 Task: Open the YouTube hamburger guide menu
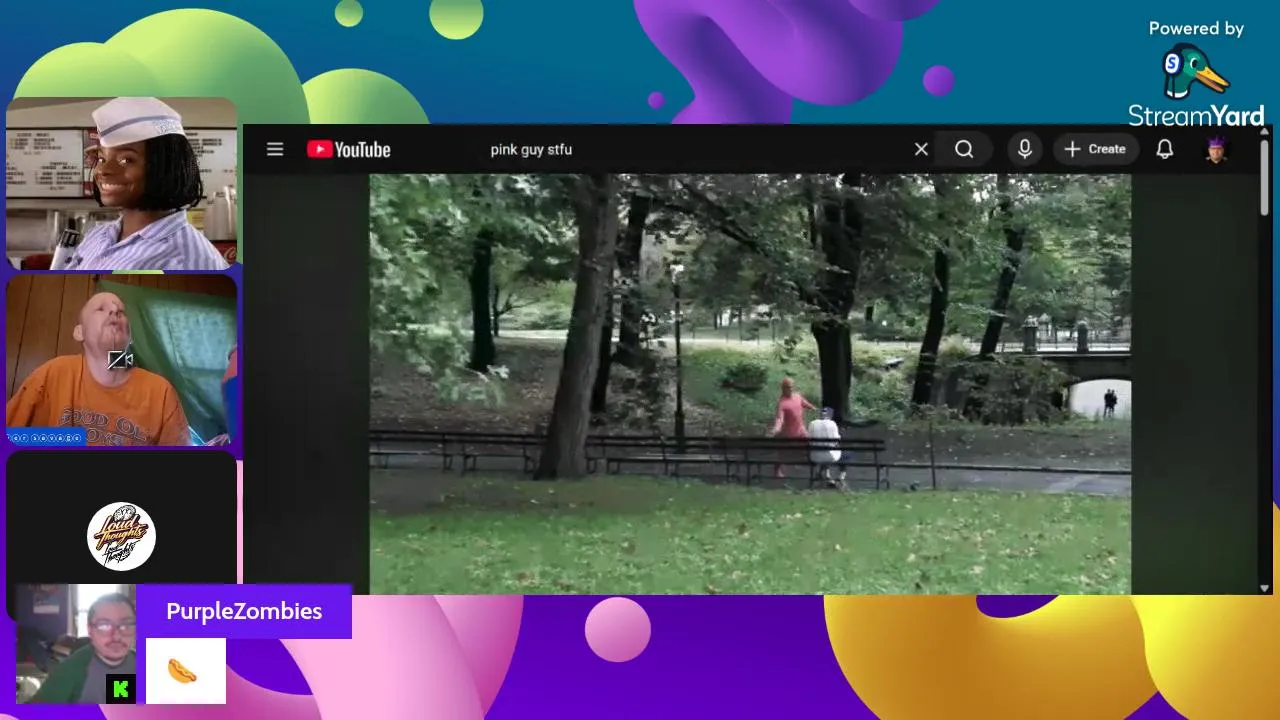[x=275, y=149]
